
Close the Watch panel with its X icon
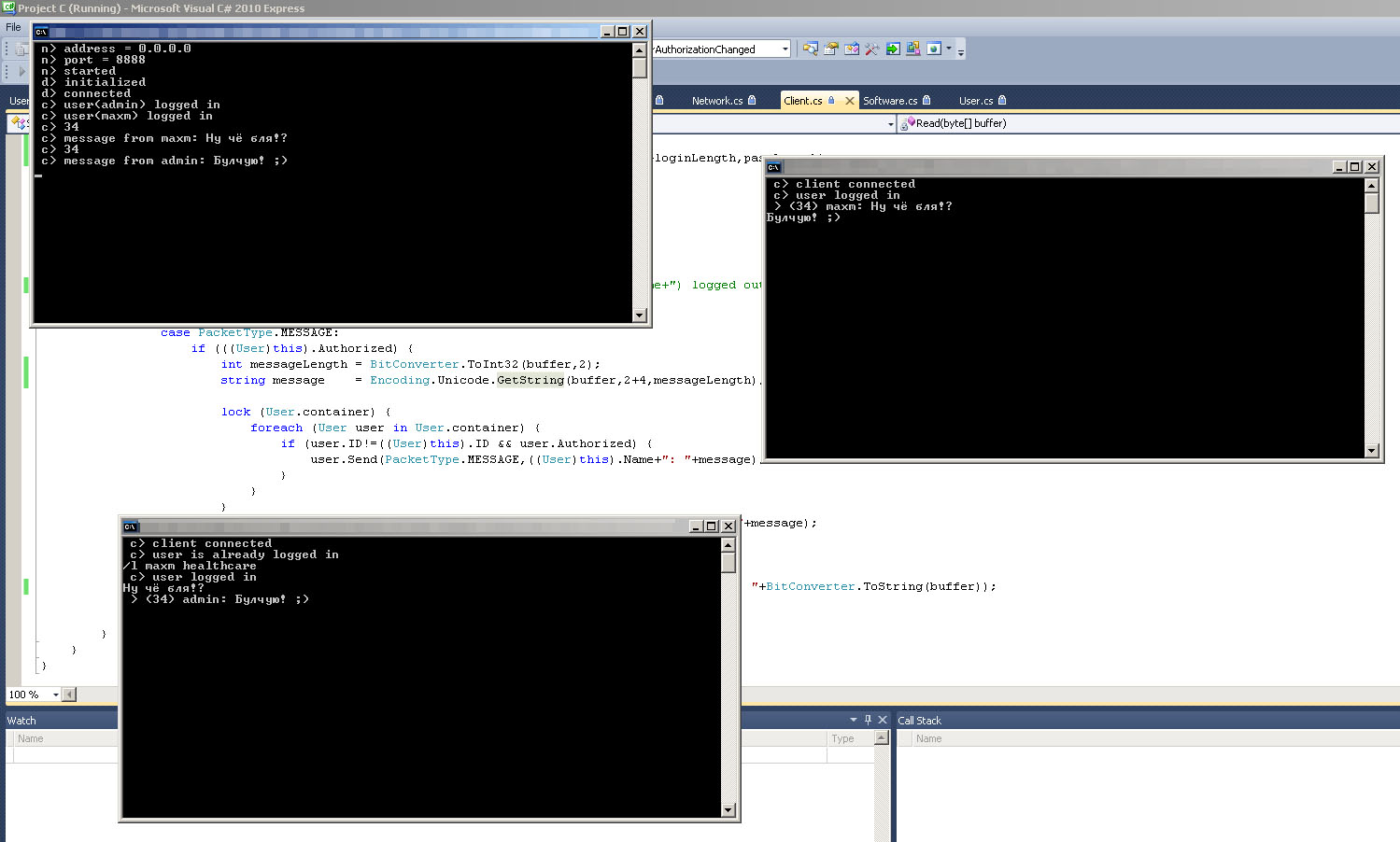pos(883,720)
